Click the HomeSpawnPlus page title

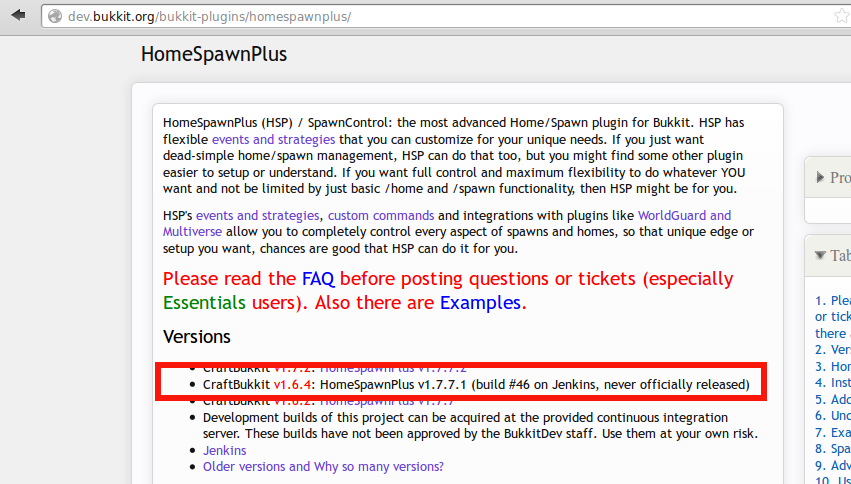(x=214, y=55)
